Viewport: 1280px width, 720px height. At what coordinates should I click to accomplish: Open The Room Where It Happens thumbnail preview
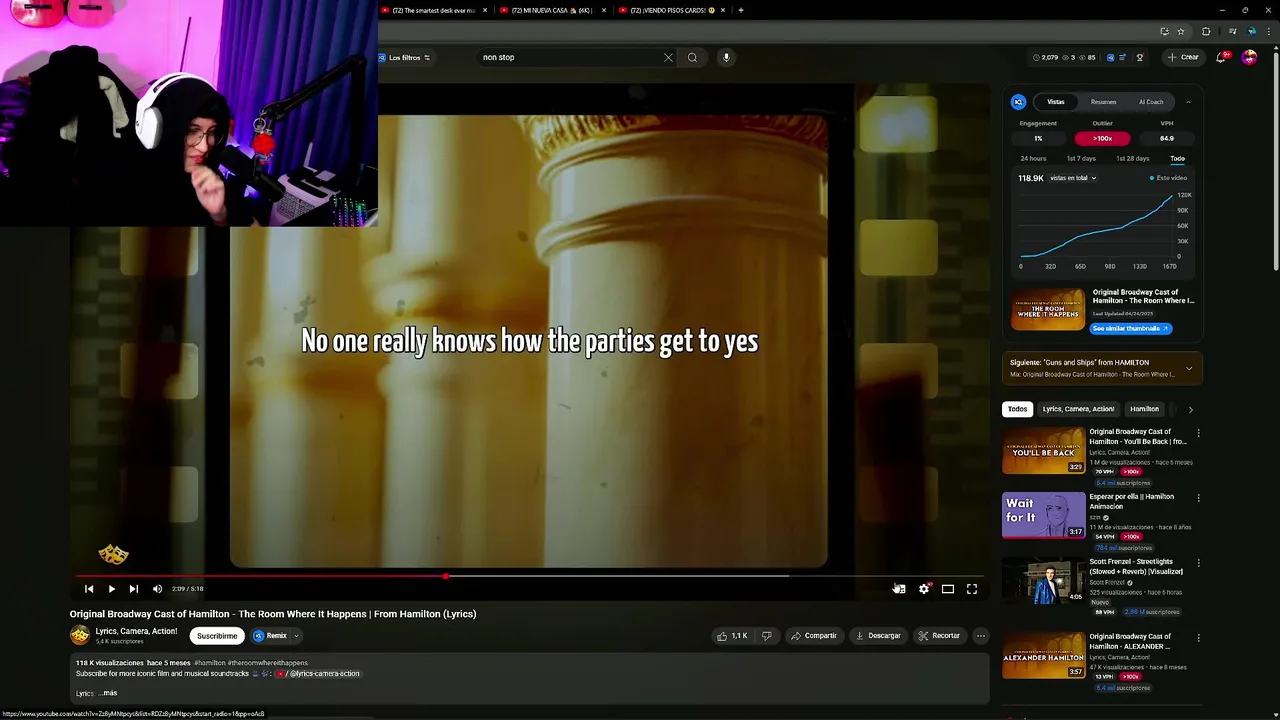1047,310
